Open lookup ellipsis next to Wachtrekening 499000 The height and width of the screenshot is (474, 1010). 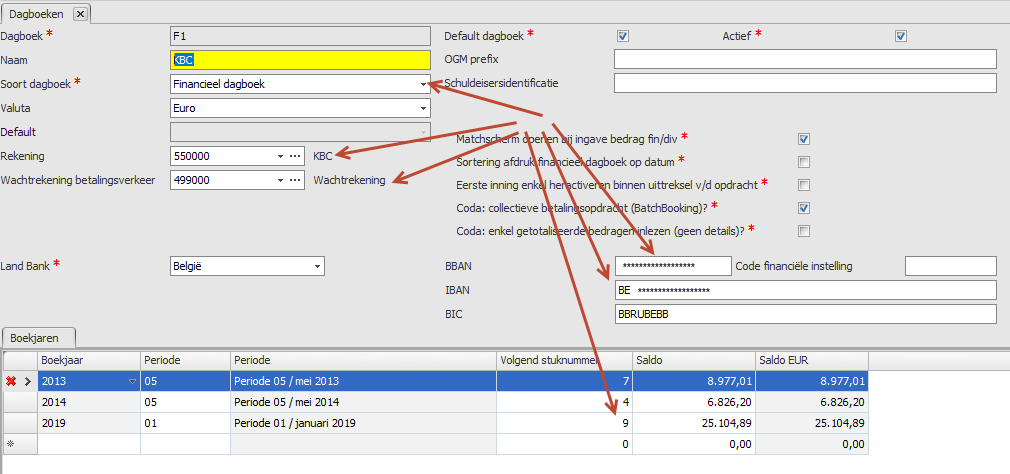click(295, 180)
